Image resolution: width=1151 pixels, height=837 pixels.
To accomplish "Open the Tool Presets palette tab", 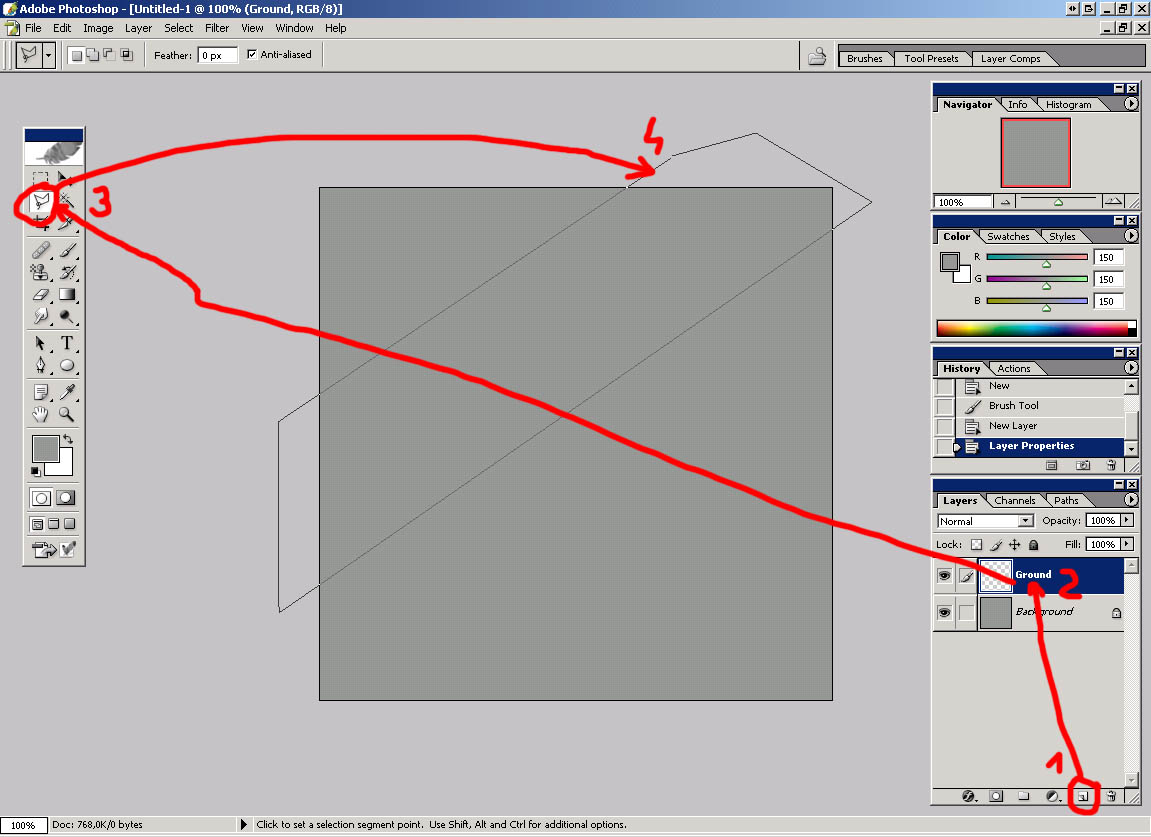I will (931, 59).
